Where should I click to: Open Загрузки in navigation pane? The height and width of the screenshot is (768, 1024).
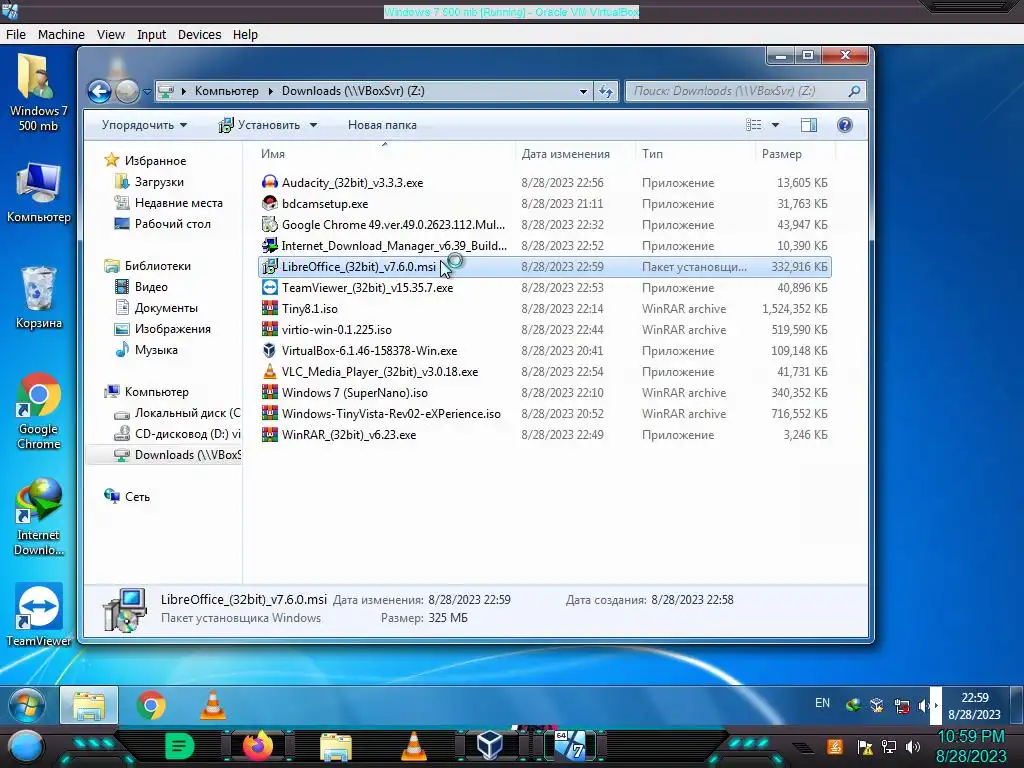point(159,182)
